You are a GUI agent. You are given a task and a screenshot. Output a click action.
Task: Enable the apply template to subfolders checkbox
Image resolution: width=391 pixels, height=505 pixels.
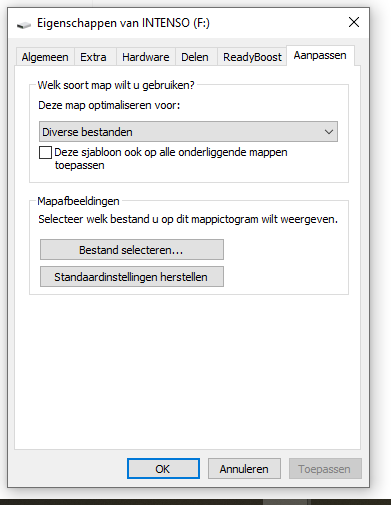45,153
